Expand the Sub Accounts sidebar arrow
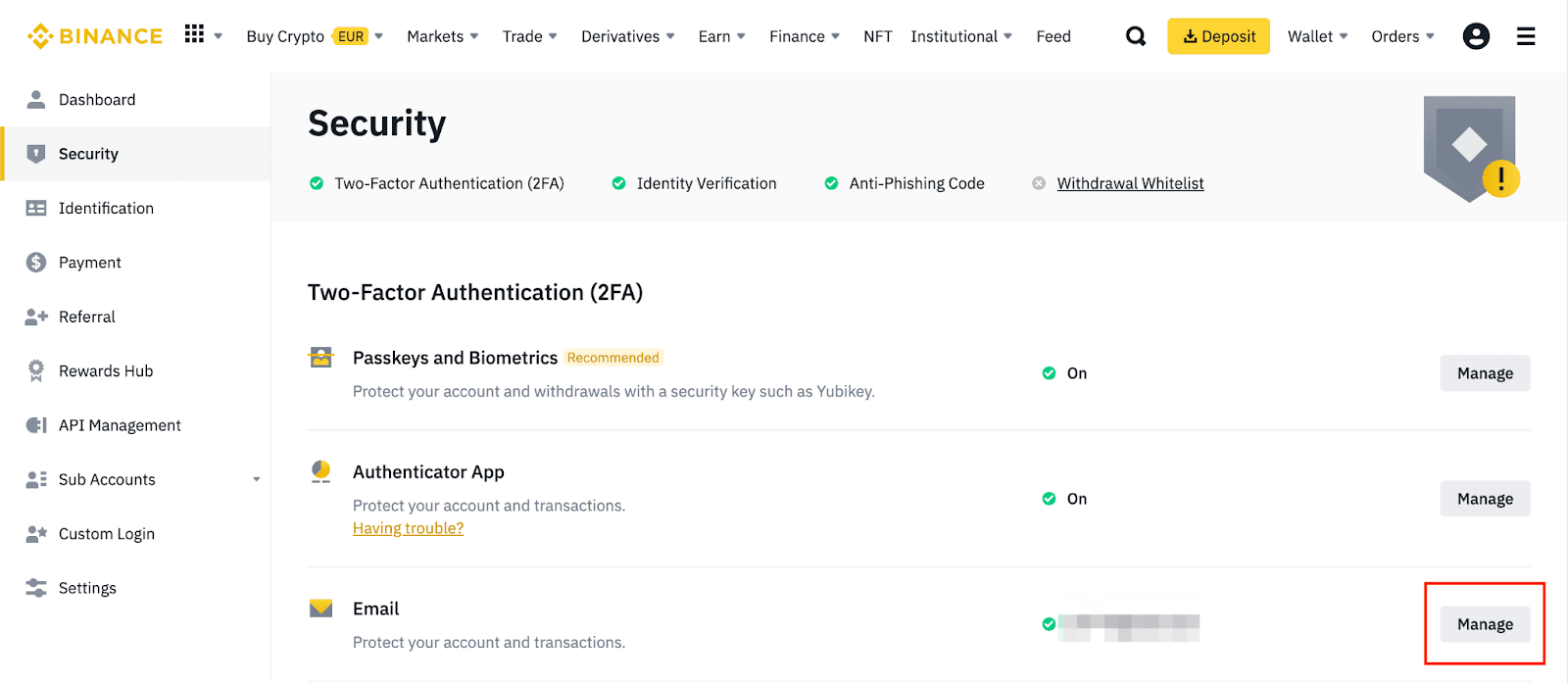The height and width of the screenshot is (683, 1568). (x=257, y=480)
